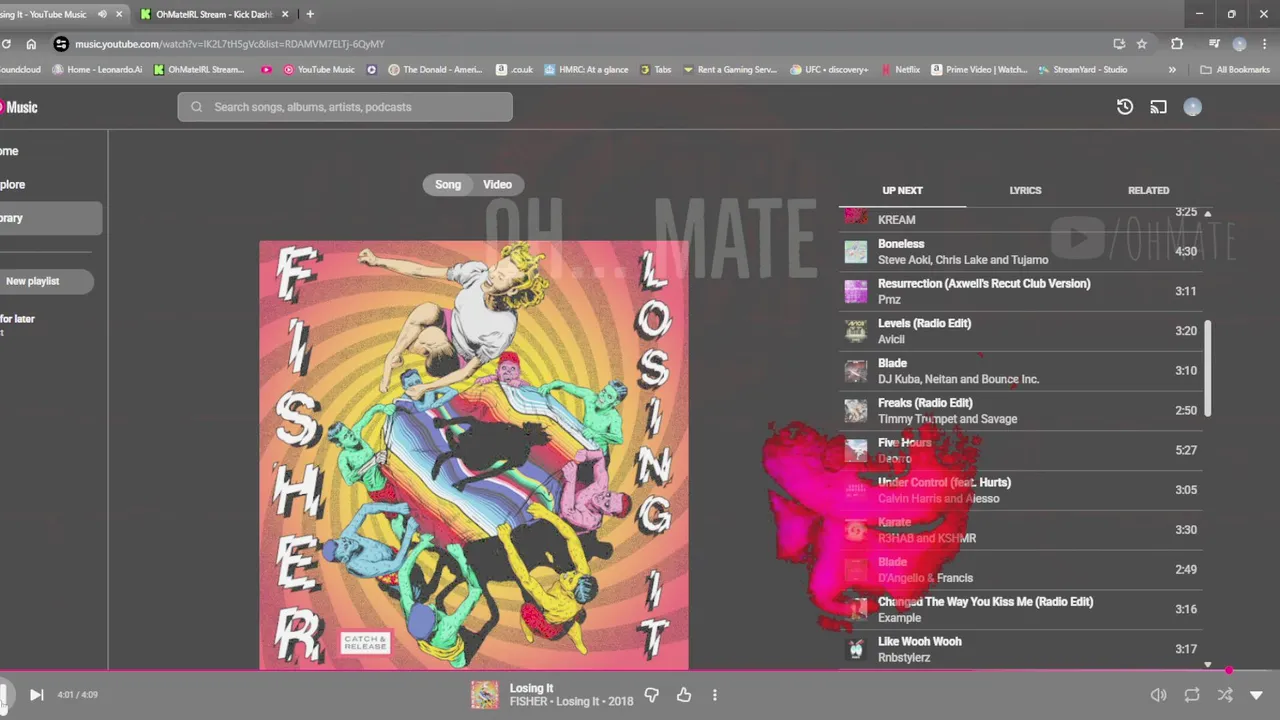This screenshot has width=1280, height=720.
Task: Toggle repeat mode
Action: point(1192,694)
